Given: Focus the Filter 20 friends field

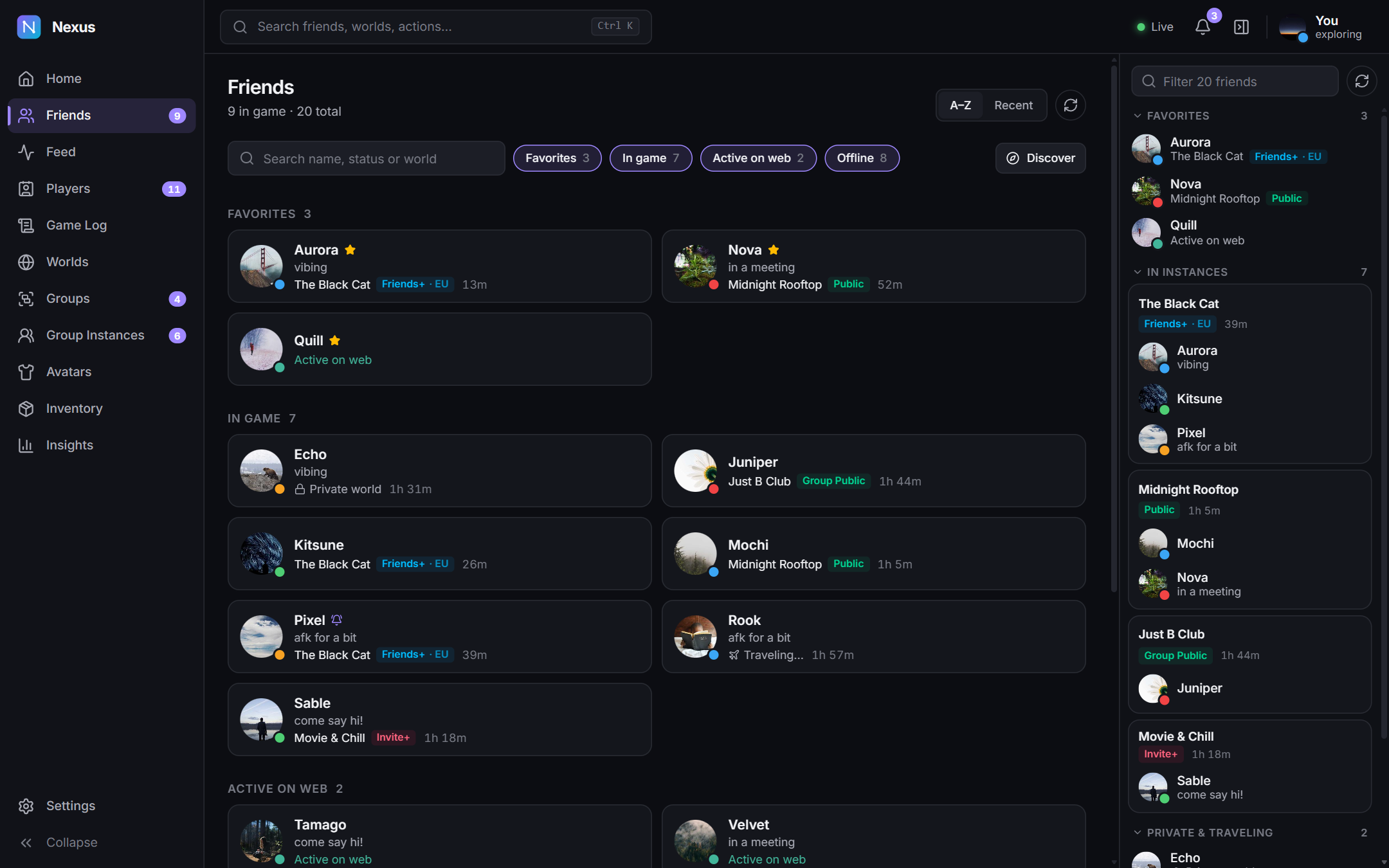Looking at the screenshot, I should (x=1234, y=81).
